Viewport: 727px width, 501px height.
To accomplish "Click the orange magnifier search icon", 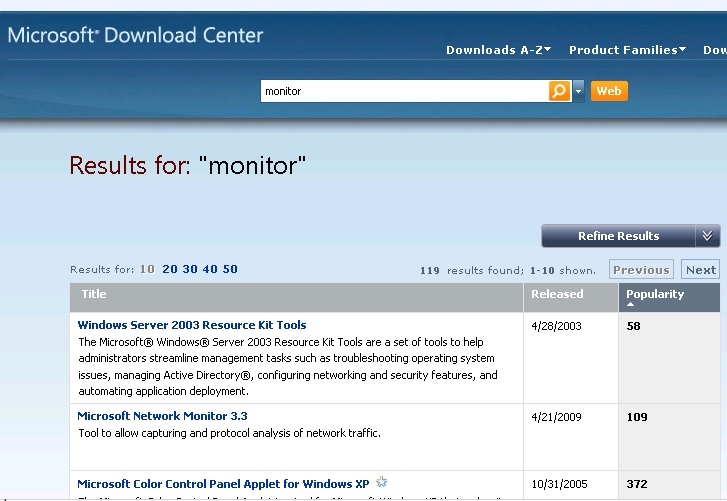I will coord(559,91).
